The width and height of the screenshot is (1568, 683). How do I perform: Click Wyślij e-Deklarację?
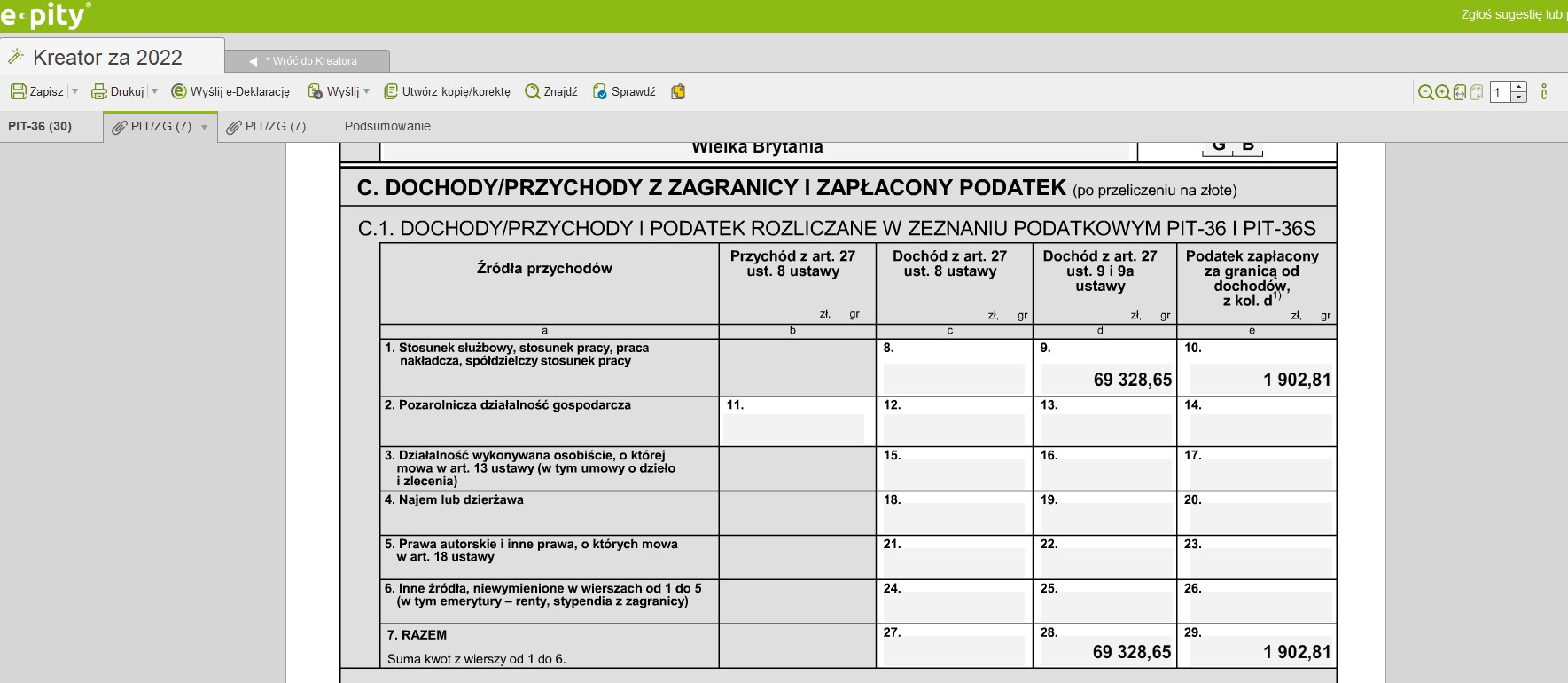pyautogui.click(x=230, y=91)
